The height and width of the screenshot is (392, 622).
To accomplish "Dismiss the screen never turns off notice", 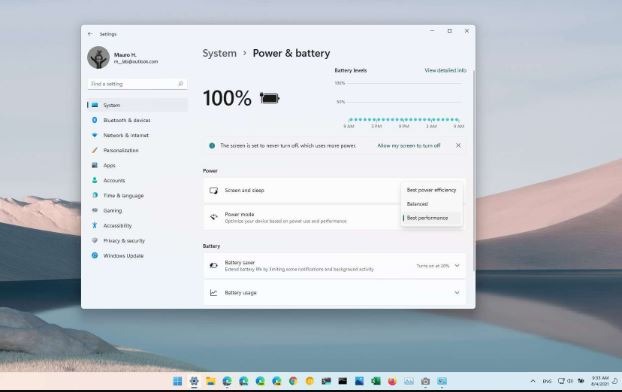I will [x=458, y=146].
